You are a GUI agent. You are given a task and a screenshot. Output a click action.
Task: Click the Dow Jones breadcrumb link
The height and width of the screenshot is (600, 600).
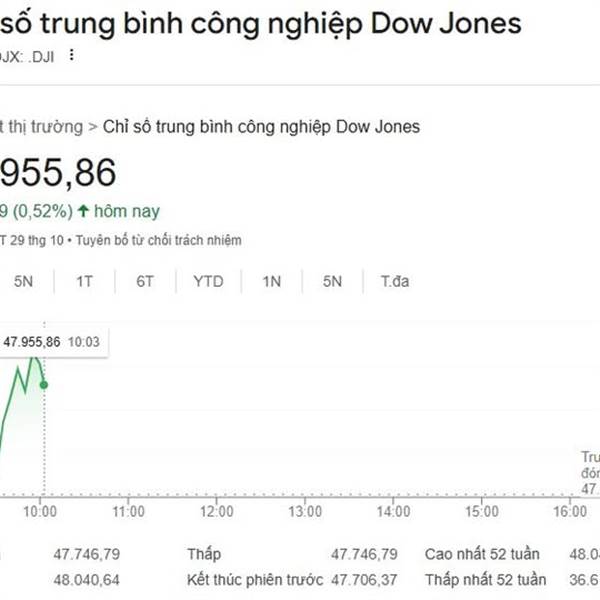coord(262,126)
